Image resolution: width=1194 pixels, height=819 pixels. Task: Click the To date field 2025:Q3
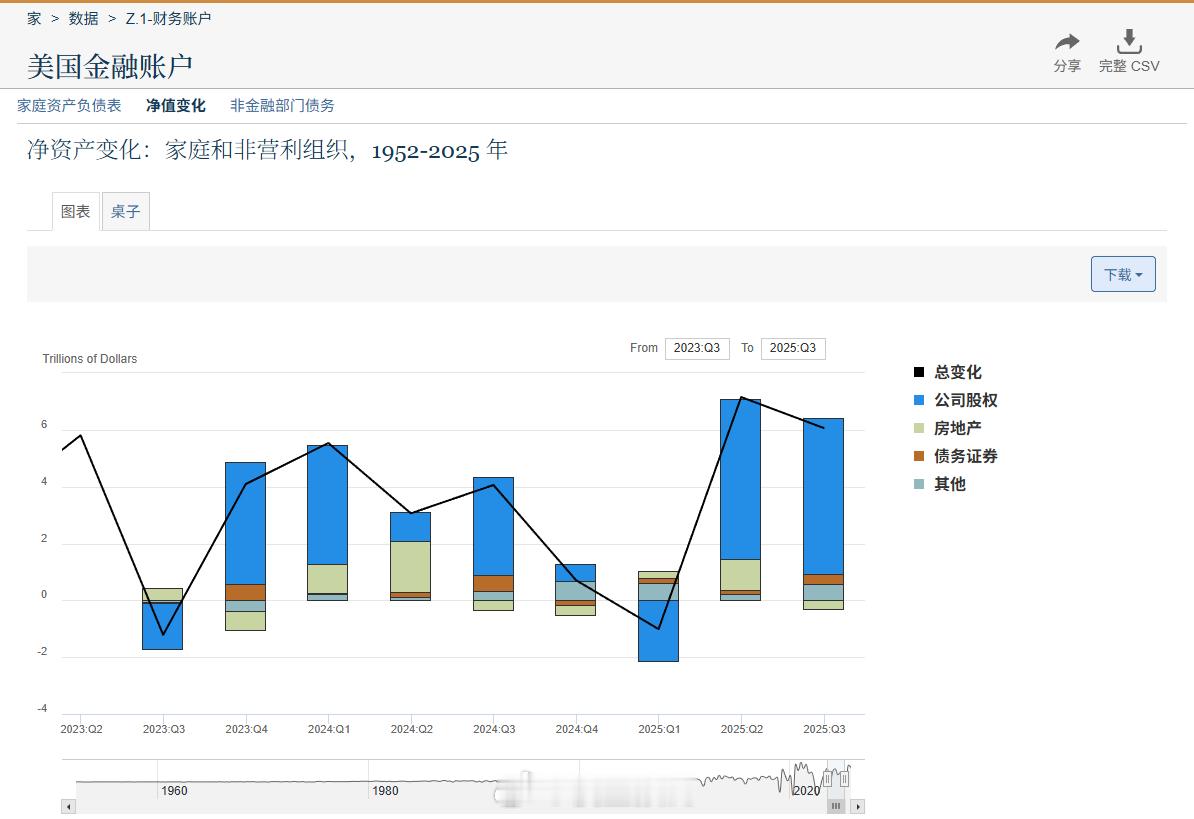click(x=792, y=348)
